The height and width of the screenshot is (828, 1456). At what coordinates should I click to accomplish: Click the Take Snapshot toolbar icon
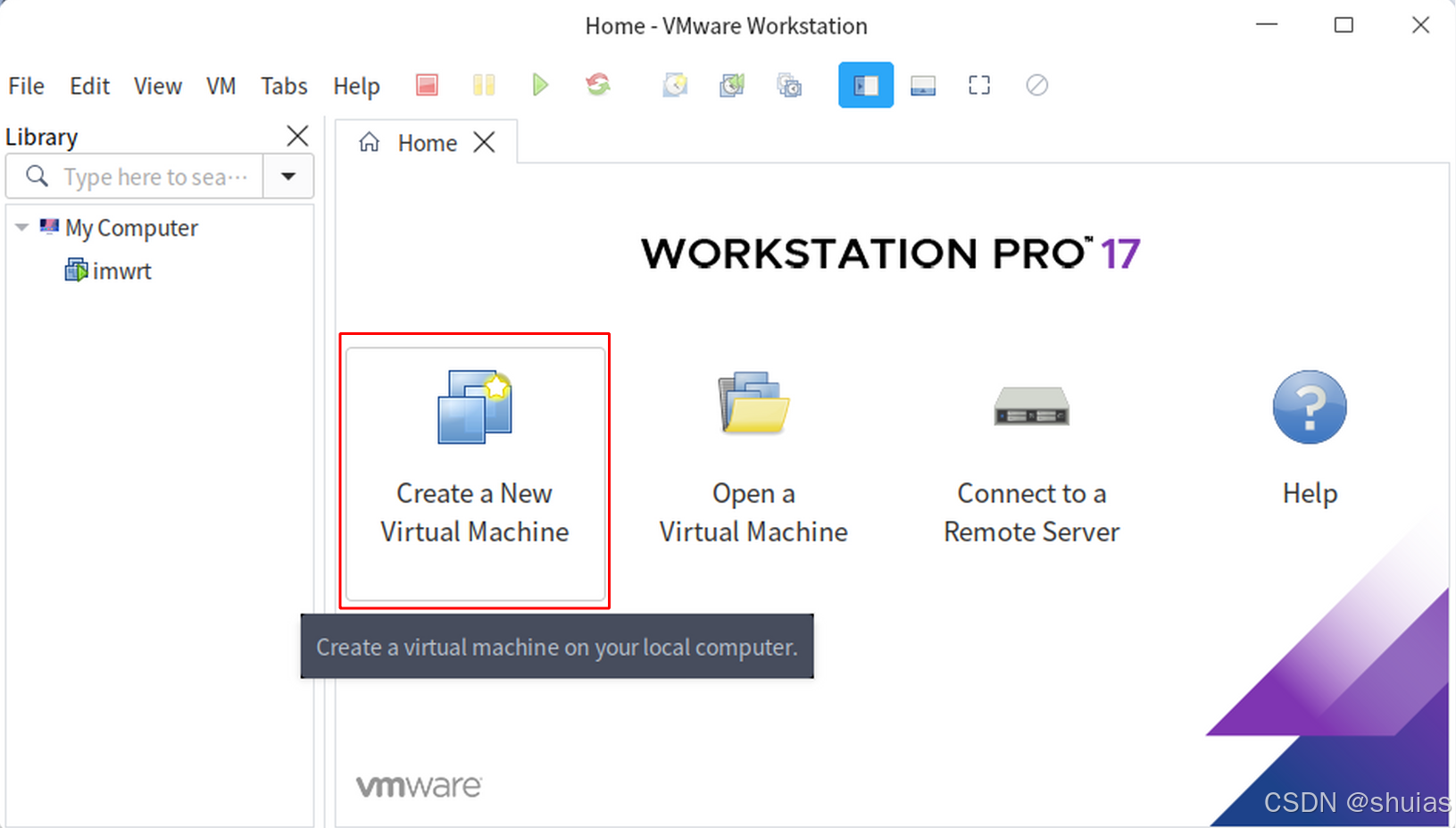pos(675,85)
